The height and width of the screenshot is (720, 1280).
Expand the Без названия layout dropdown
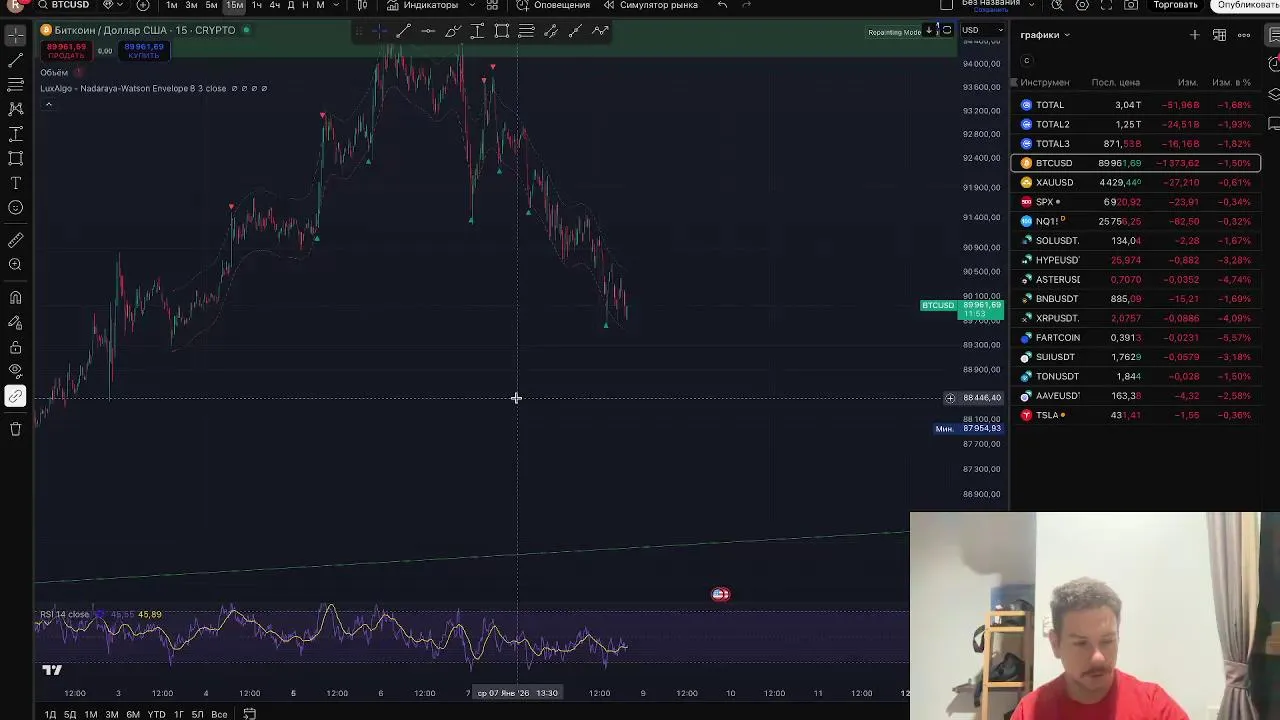coord(1031,4)
